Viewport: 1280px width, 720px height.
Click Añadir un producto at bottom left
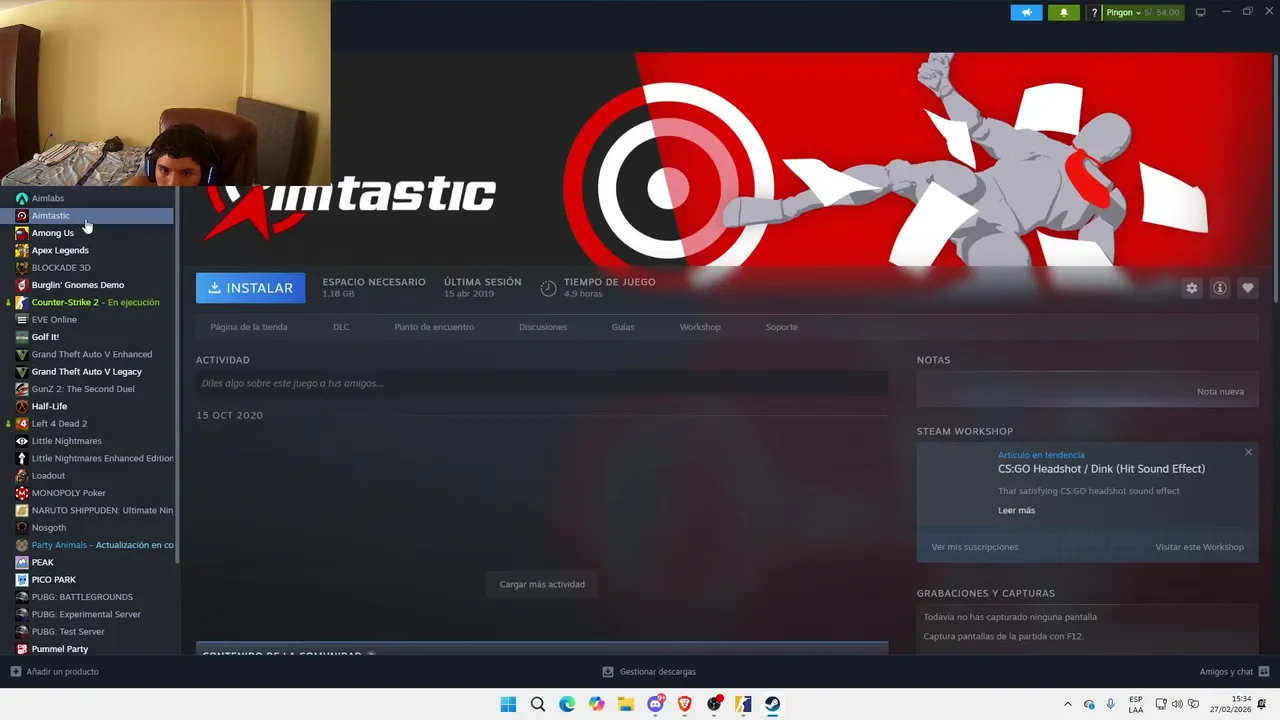coord(55,672)
